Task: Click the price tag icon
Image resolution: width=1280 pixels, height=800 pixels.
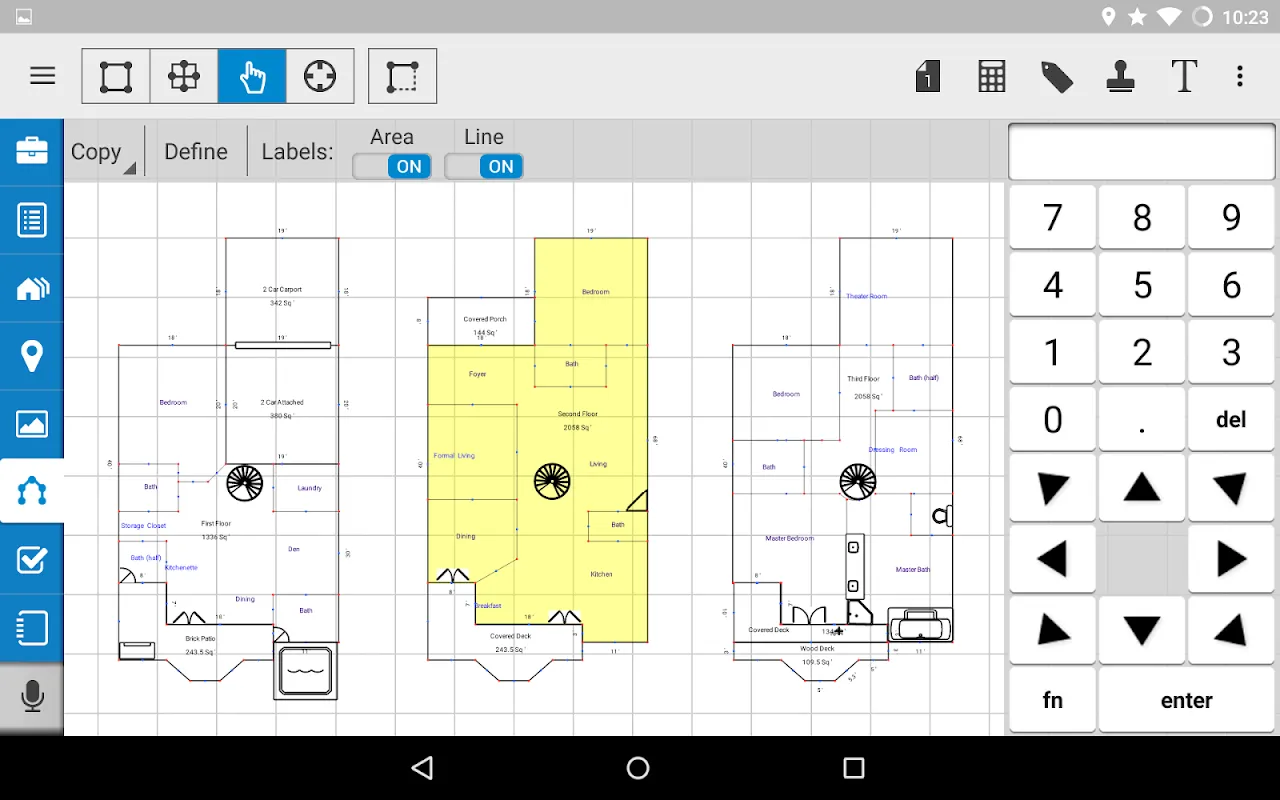Action: click(1057, 77)
